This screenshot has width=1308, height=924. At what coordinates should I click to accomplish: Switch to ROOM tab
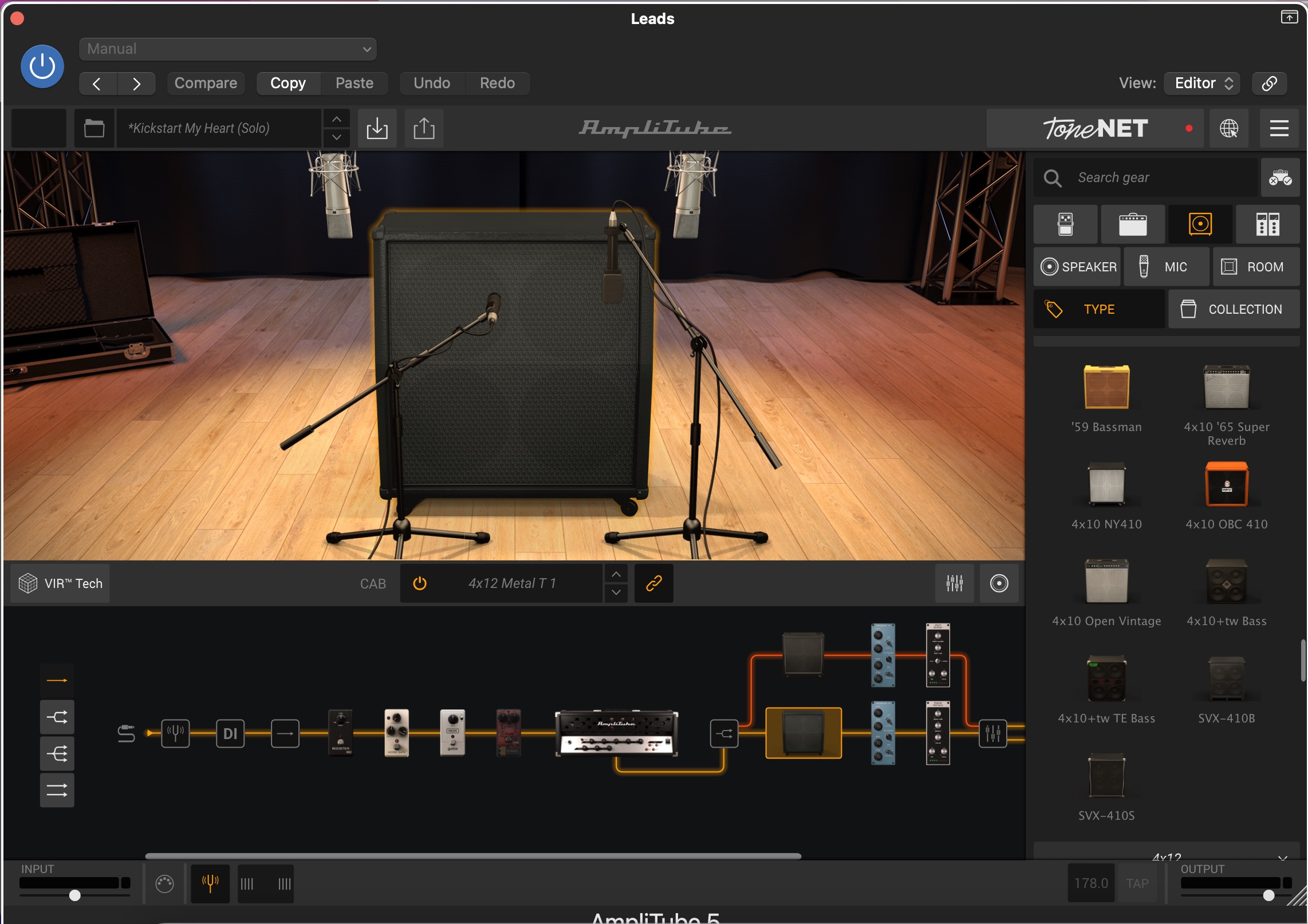coord(1256,267)
